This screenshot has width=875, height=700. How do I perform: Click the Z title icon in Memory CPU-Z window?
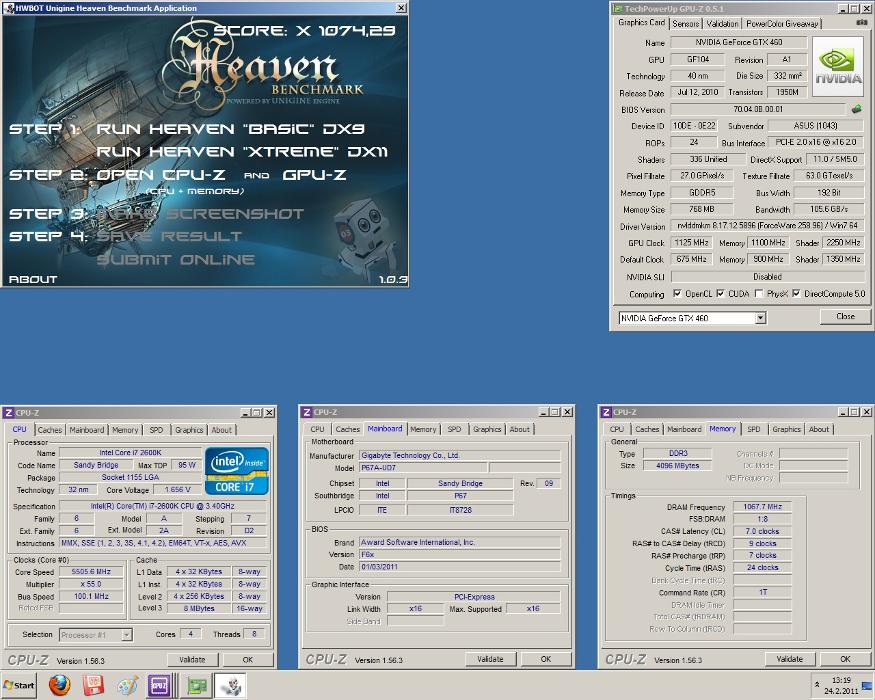[605, 412]
